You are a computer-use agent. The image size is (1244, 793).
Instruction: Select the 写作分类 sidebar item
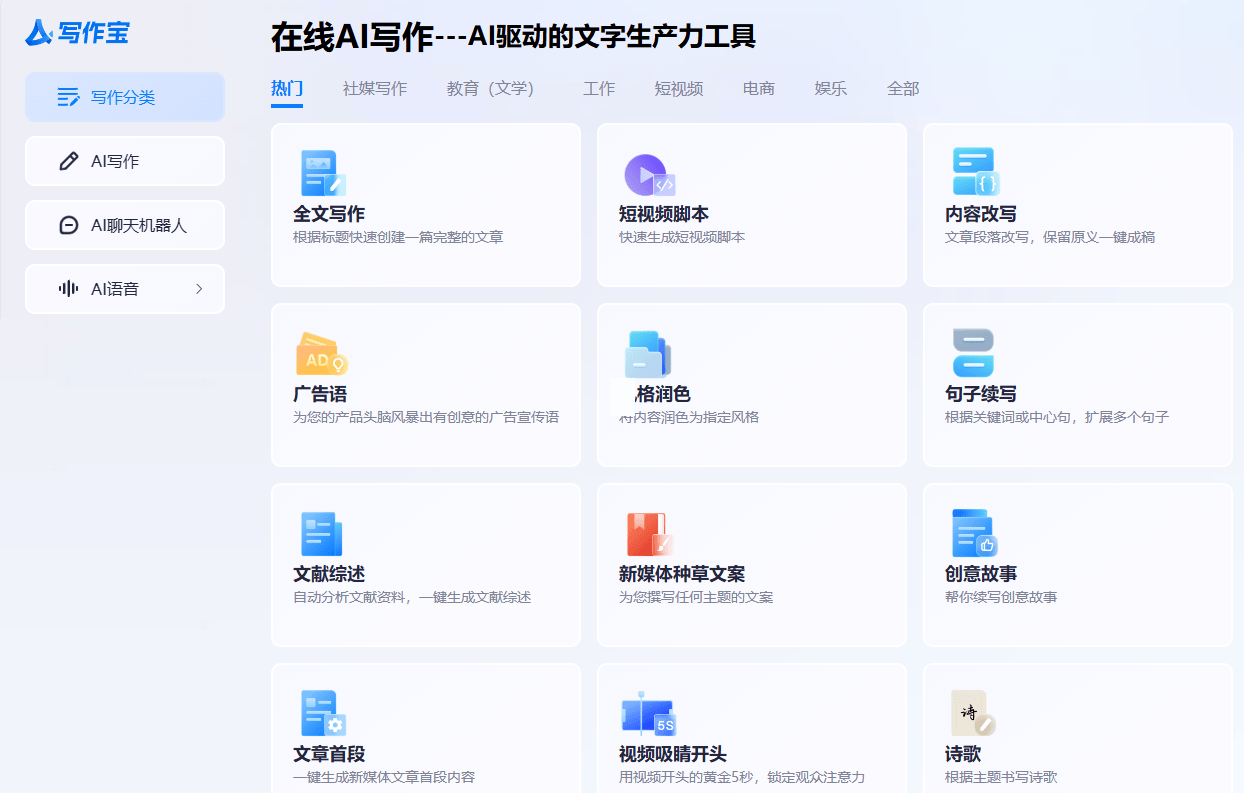124,97
